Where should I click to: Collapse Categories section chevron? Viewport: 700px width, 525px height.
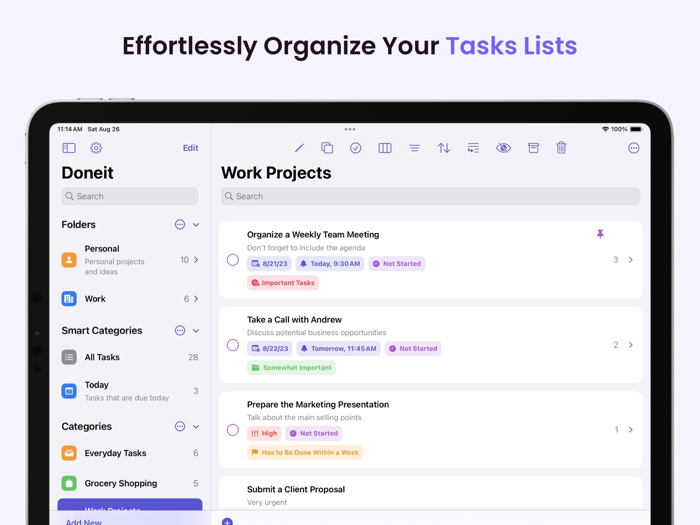[196, 426]
